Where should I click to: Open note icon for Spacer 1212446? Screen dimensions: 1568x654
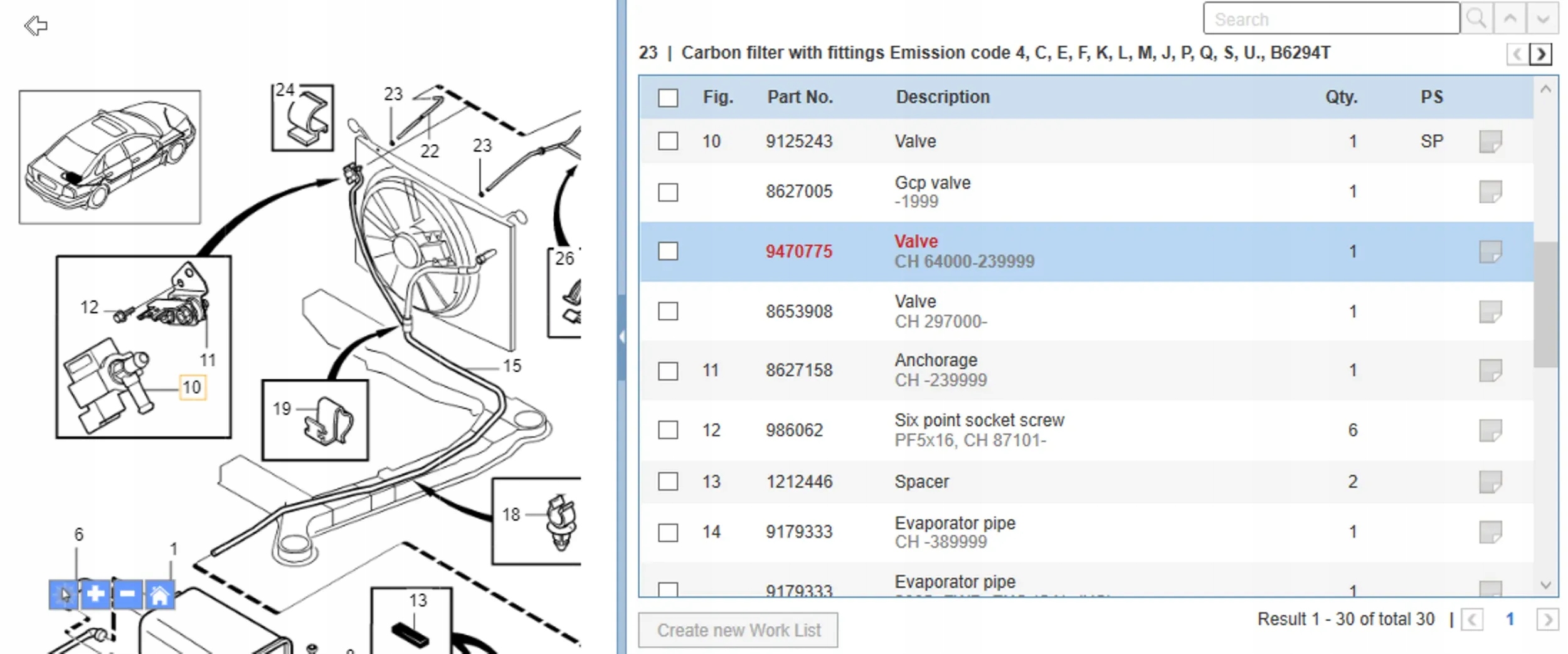click(1490, 482)
